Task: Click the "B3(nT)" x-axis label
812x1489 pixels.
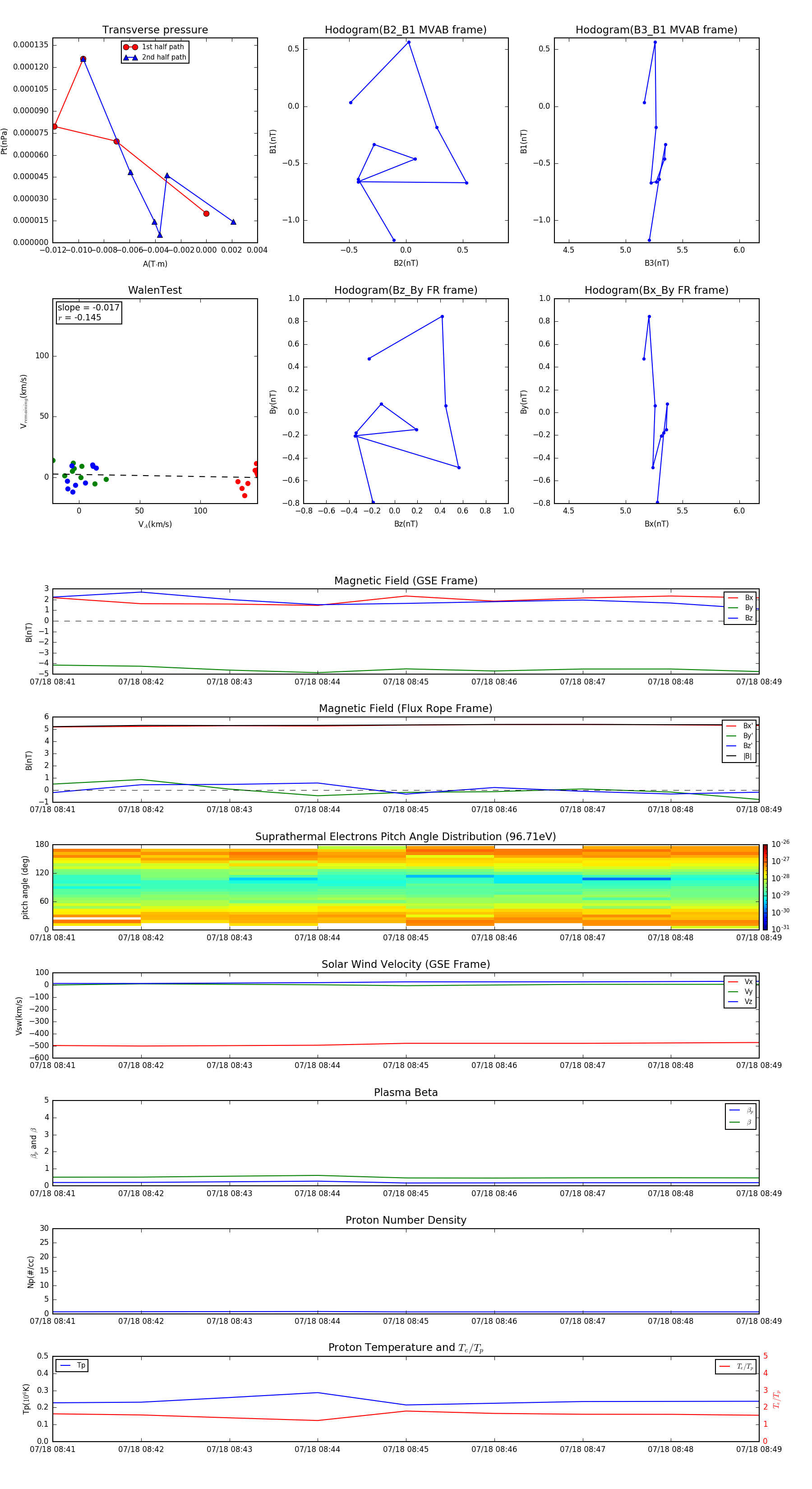Action: (656, 263)
